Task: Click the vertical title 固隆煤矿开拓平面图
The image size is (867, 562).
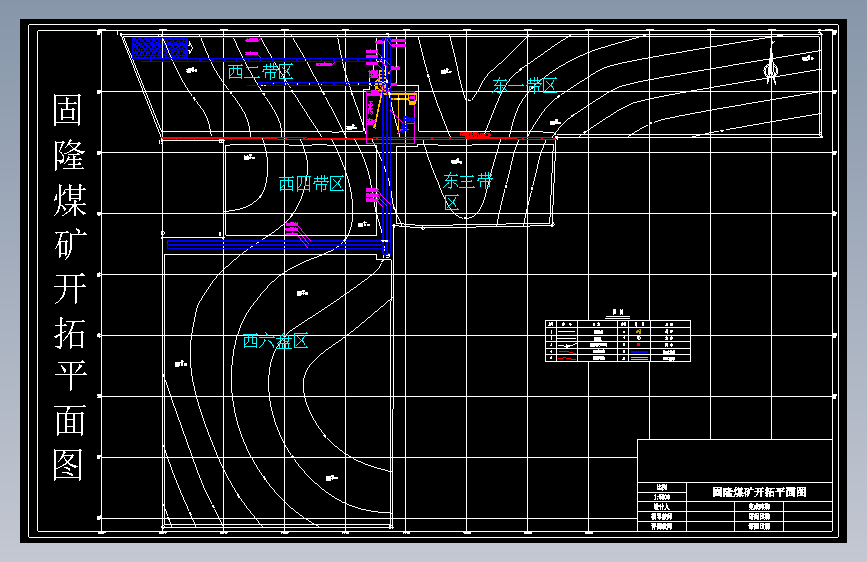Action: click(70, 287)
